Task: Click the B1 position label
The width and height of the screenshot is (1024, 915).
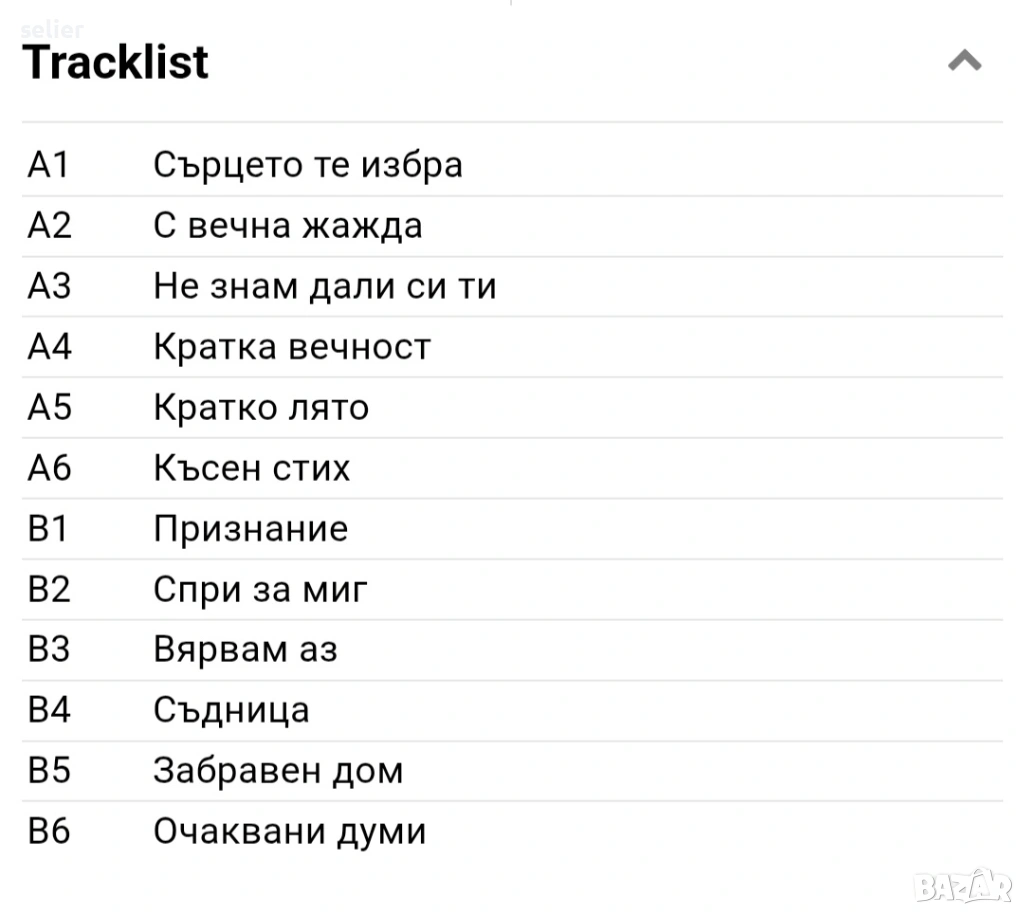Action: 48,529
